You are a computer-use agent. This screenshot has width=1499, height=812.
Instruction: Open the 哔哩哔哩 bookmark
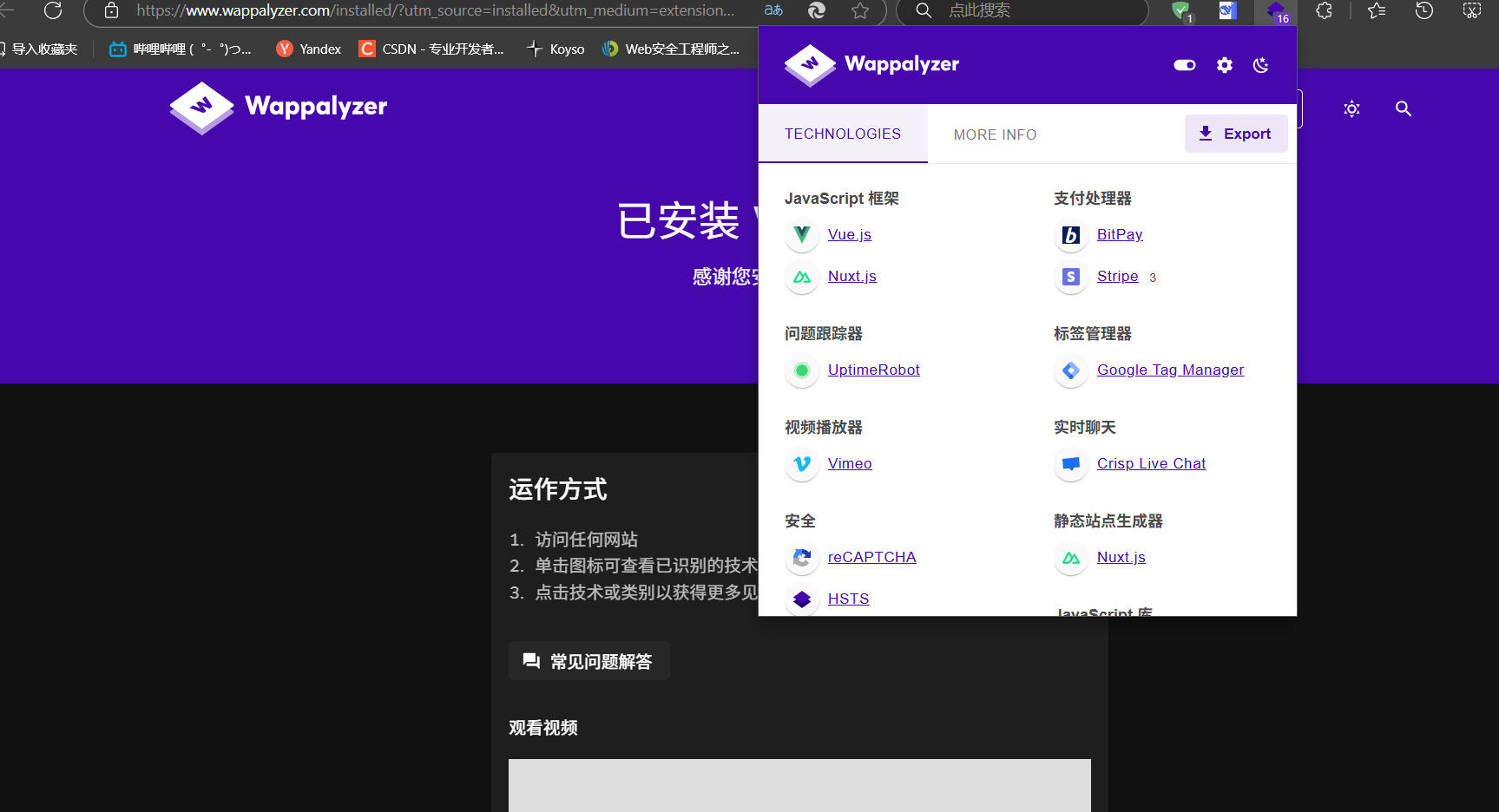(x=181, y=49)
